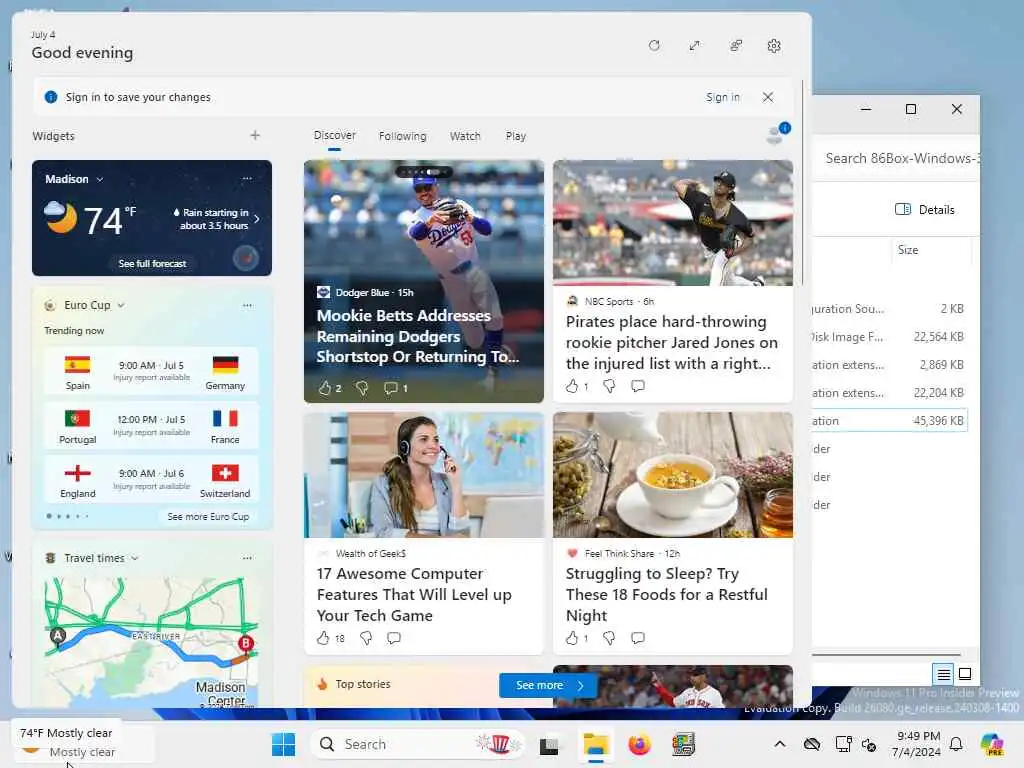Refresh the widgets feed

654,46
